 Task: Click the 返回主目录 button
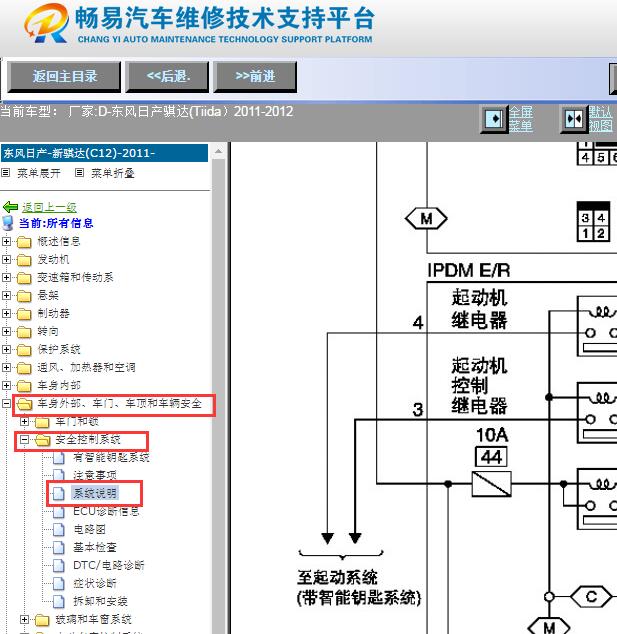pyautogui.click(x=64, y=76)
